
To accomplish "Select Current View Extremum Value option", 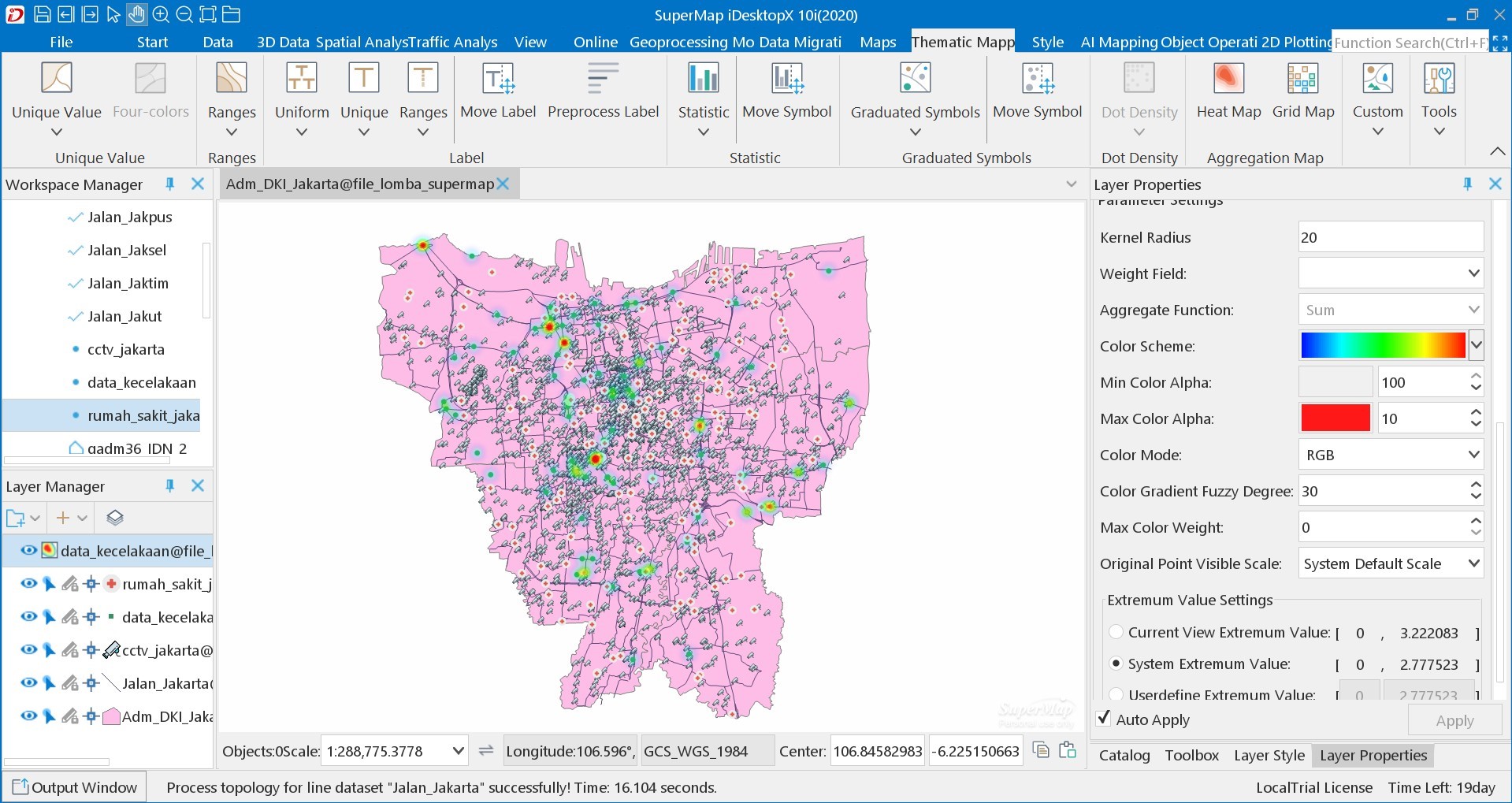I will coord(1116,632).
